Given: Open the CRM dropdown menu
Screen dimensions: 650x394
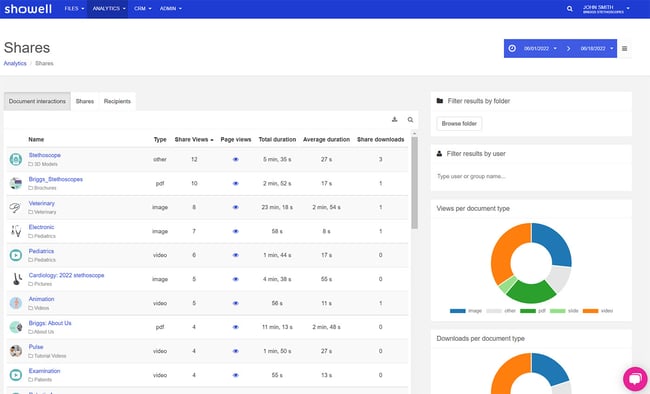Looking at the screenshot, I should click(x=143, y=9).
